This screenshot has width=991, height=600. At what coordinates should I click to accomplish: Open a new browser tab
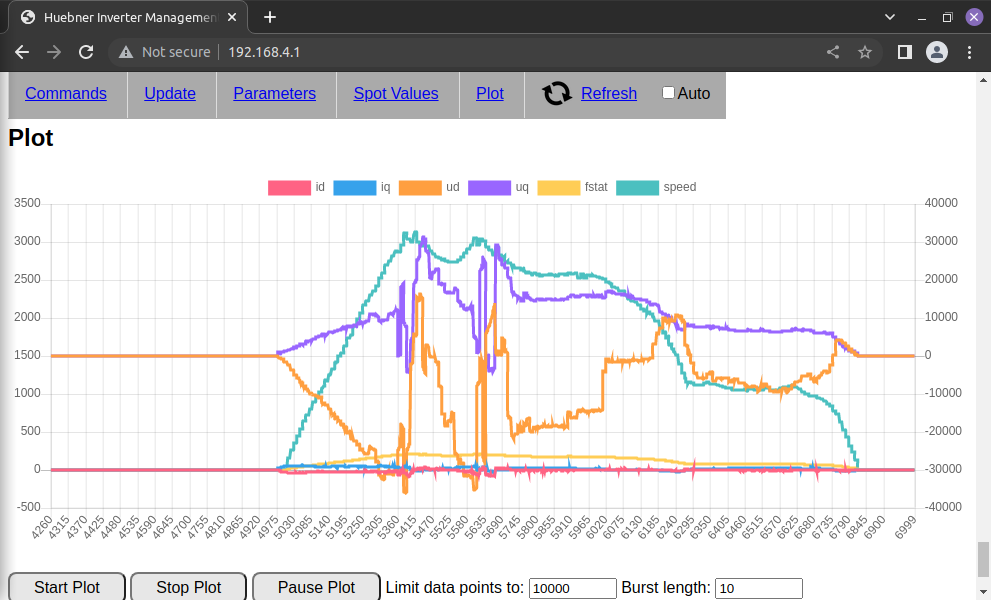pyautogui.click(x=270, y=17)
